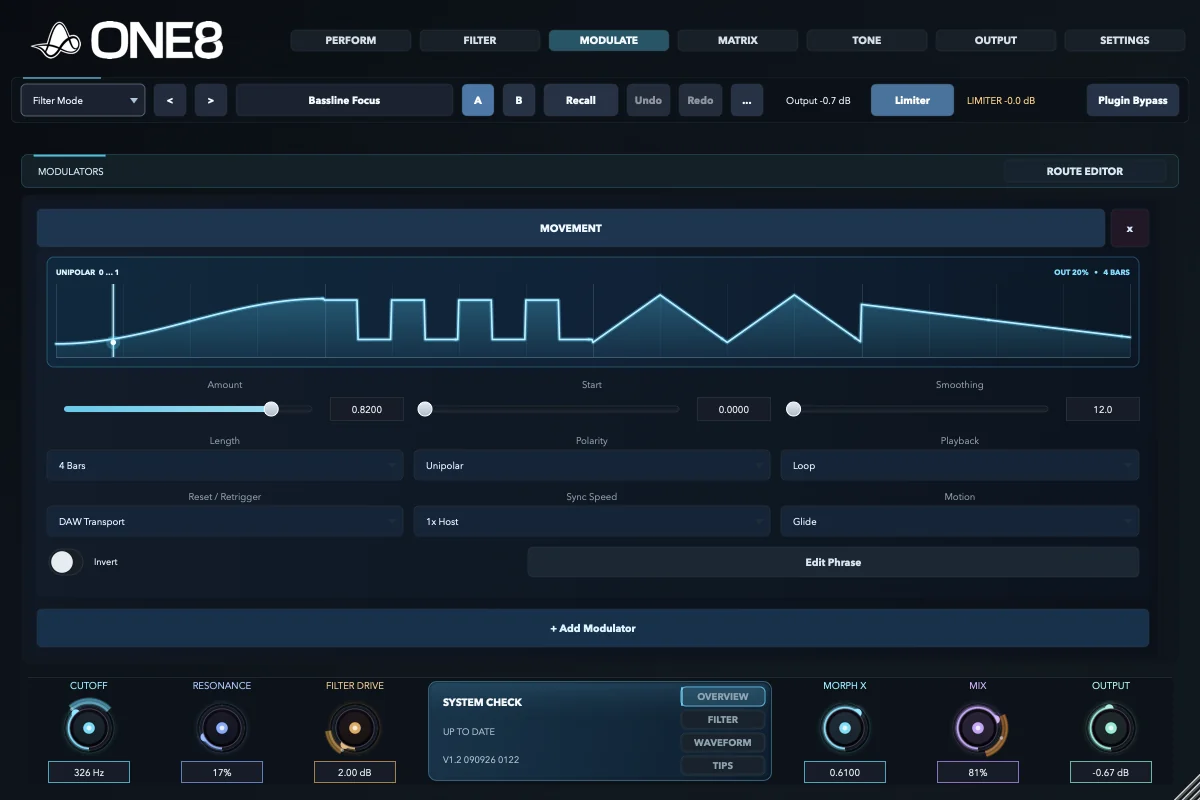Click the Recall button
Viewport: 1200px width, 800px height.
[x=581, y=100]
